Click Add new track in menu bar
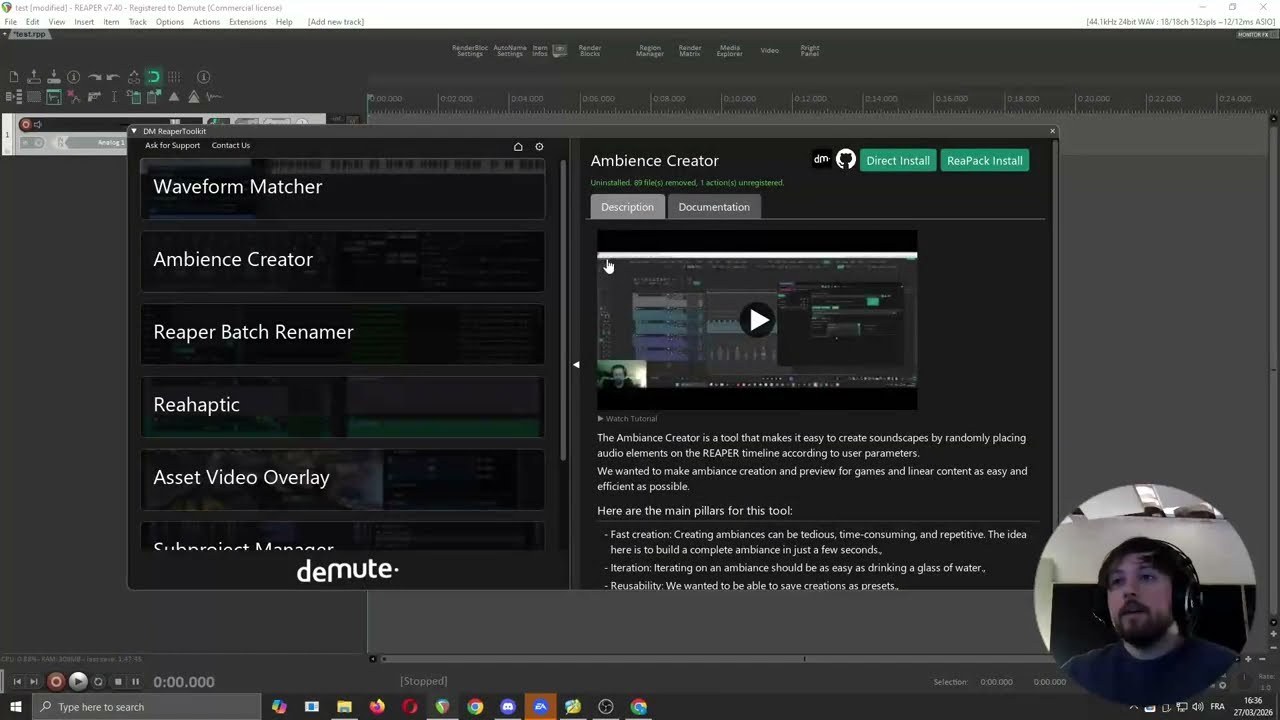Screen dimensions: 1280x720 pyautogui.click(x=336, y=22)
